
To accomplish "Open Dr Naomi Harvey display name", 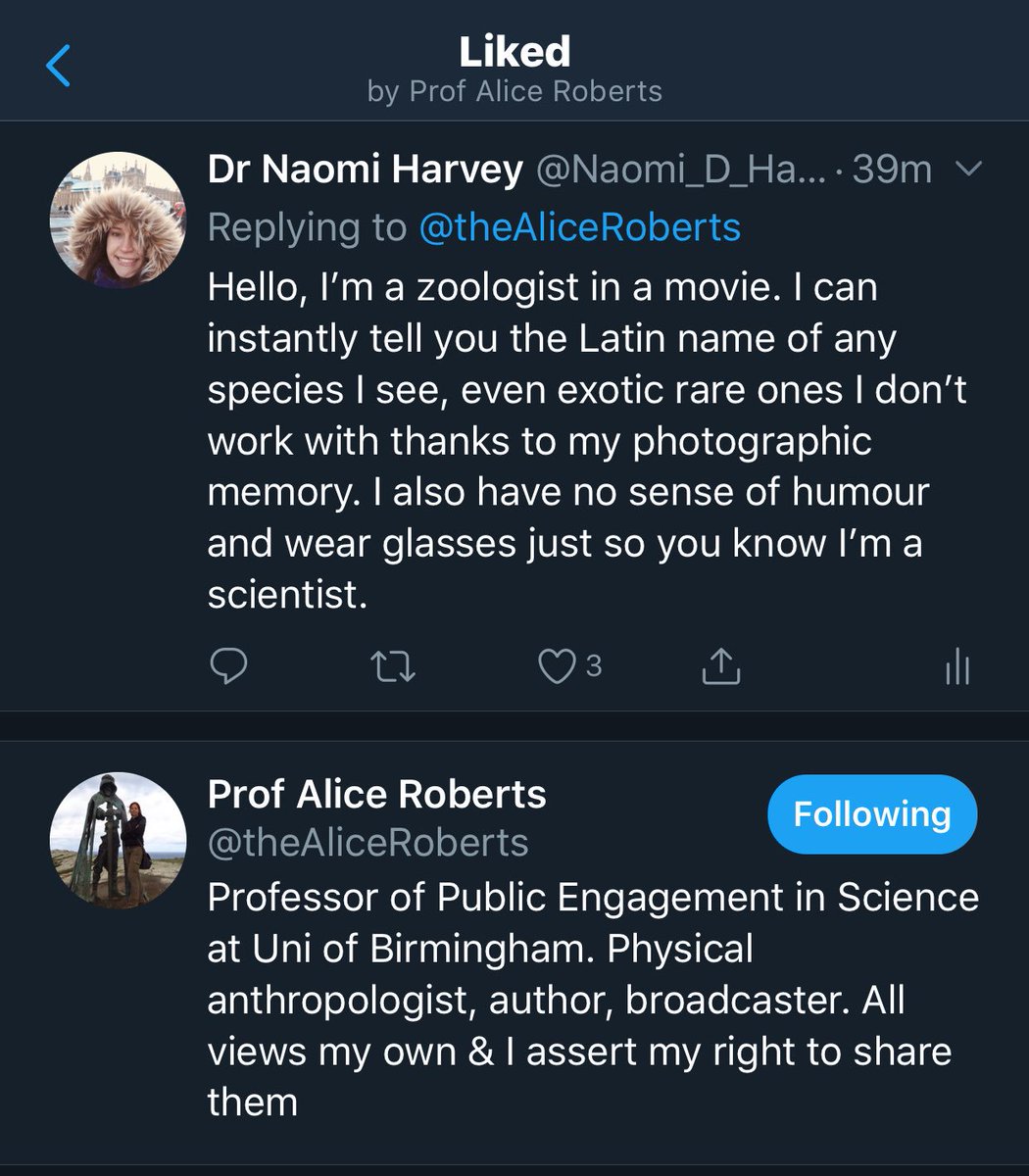I will 365,171.
